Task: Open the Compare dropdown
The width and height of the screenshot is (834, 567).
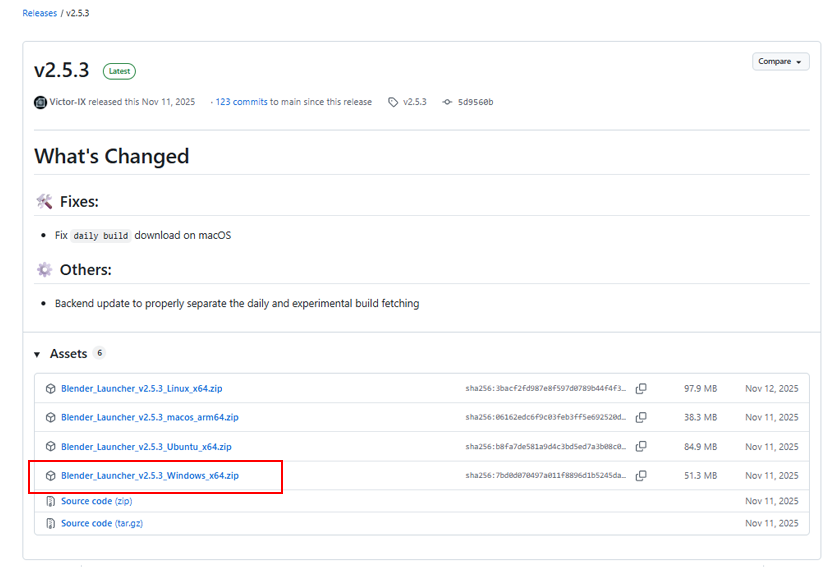Action: point(780,62)
